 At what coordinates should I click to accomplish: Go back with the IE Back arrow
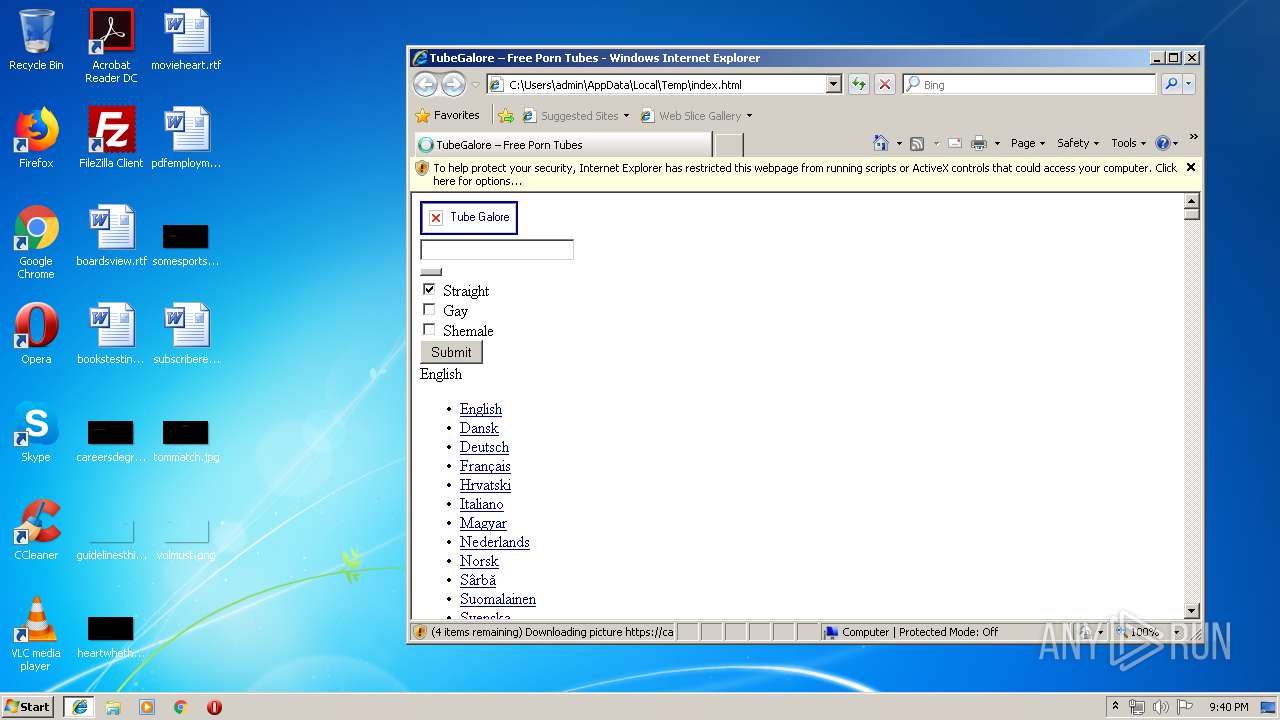click(x=425, y=85)
